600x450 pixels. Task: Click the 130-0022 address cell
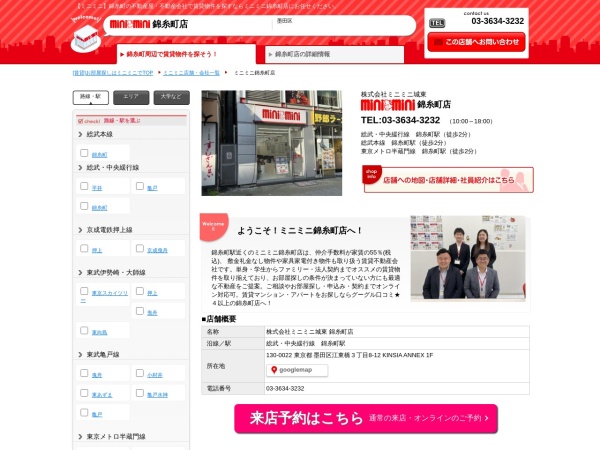tap(397, 366)
